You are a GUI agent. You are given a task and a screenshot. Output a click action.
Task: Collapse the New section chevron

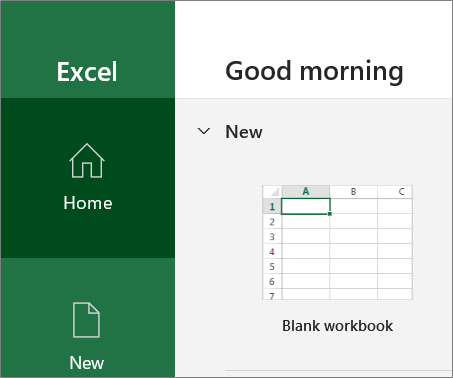pos(204,131)
